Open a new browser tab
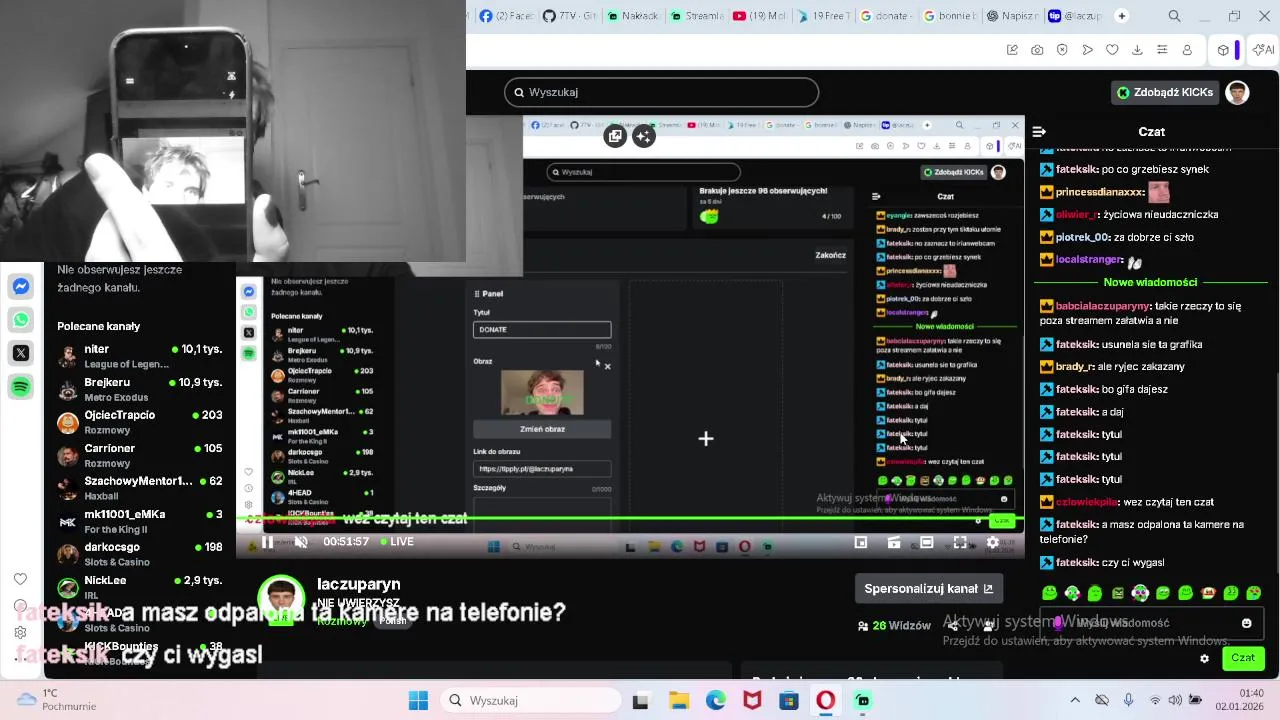The image size is (1280, 720). click(x=1121, y=16)
